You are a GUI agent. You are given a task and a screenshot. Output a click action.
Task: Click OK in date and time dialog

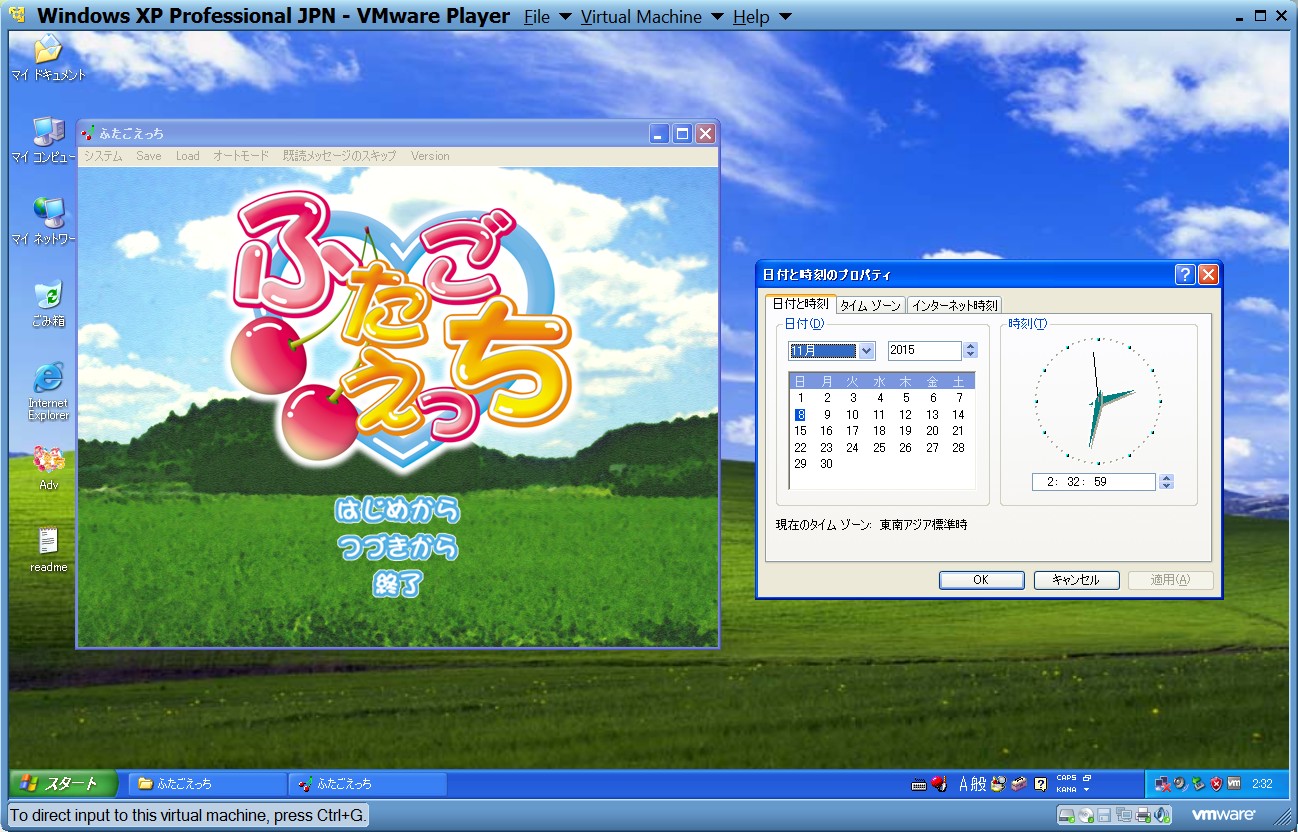click(x=981, y=580)
